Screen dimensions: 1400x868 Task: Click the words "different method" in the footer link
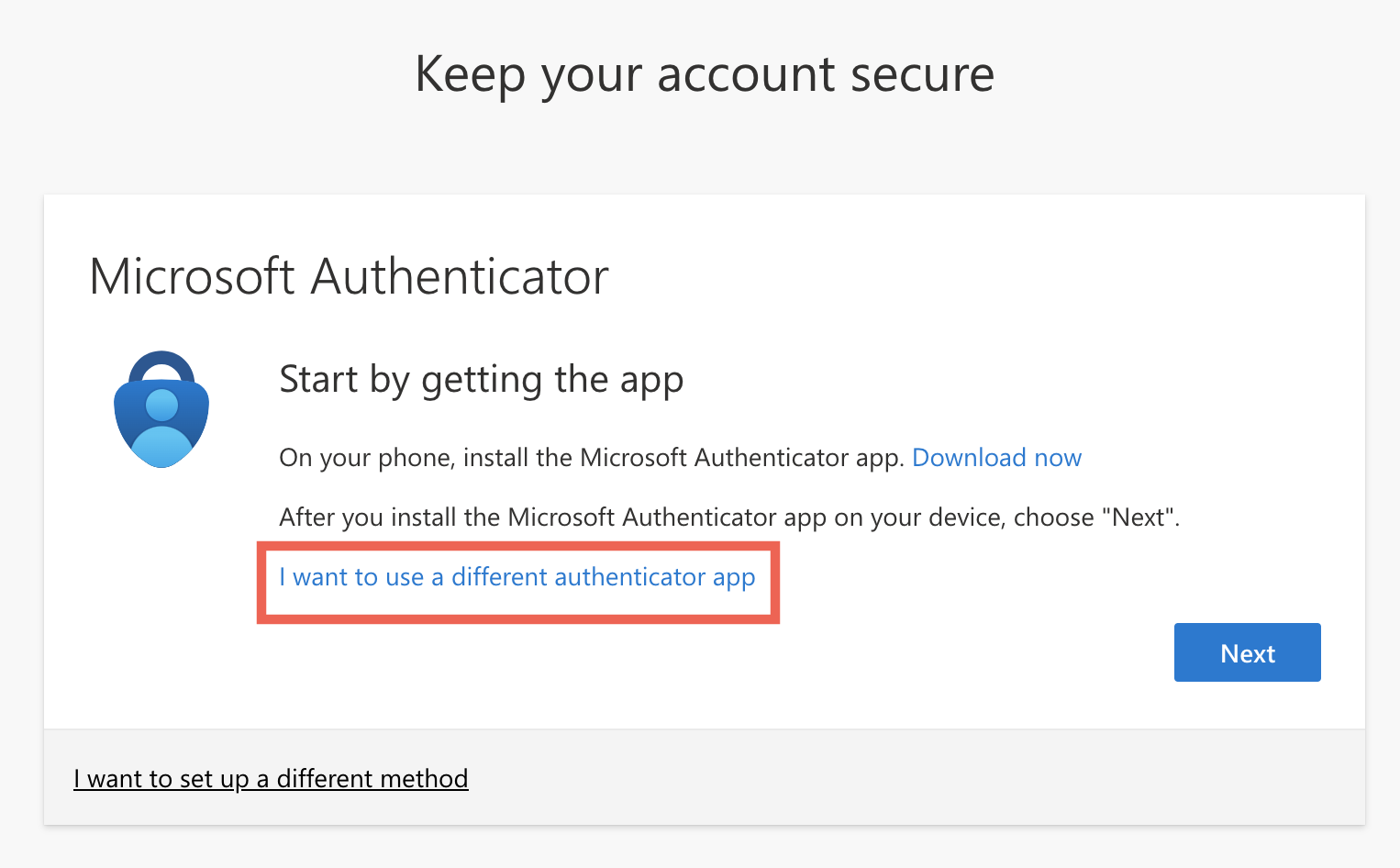[372, 779]
